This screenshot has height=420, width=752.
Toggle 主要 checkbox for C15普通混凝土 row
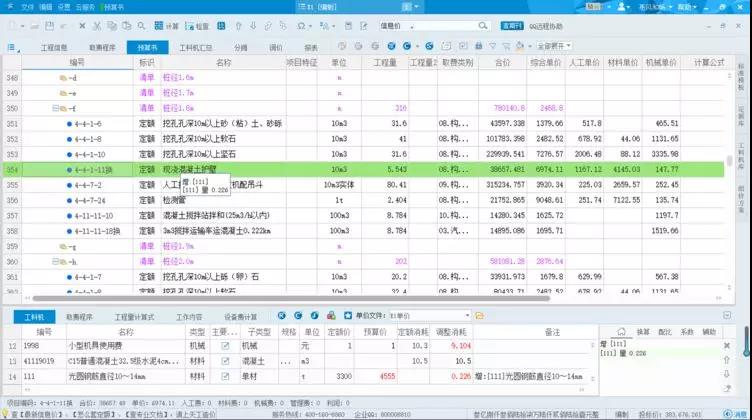click(x=225, y=360)
